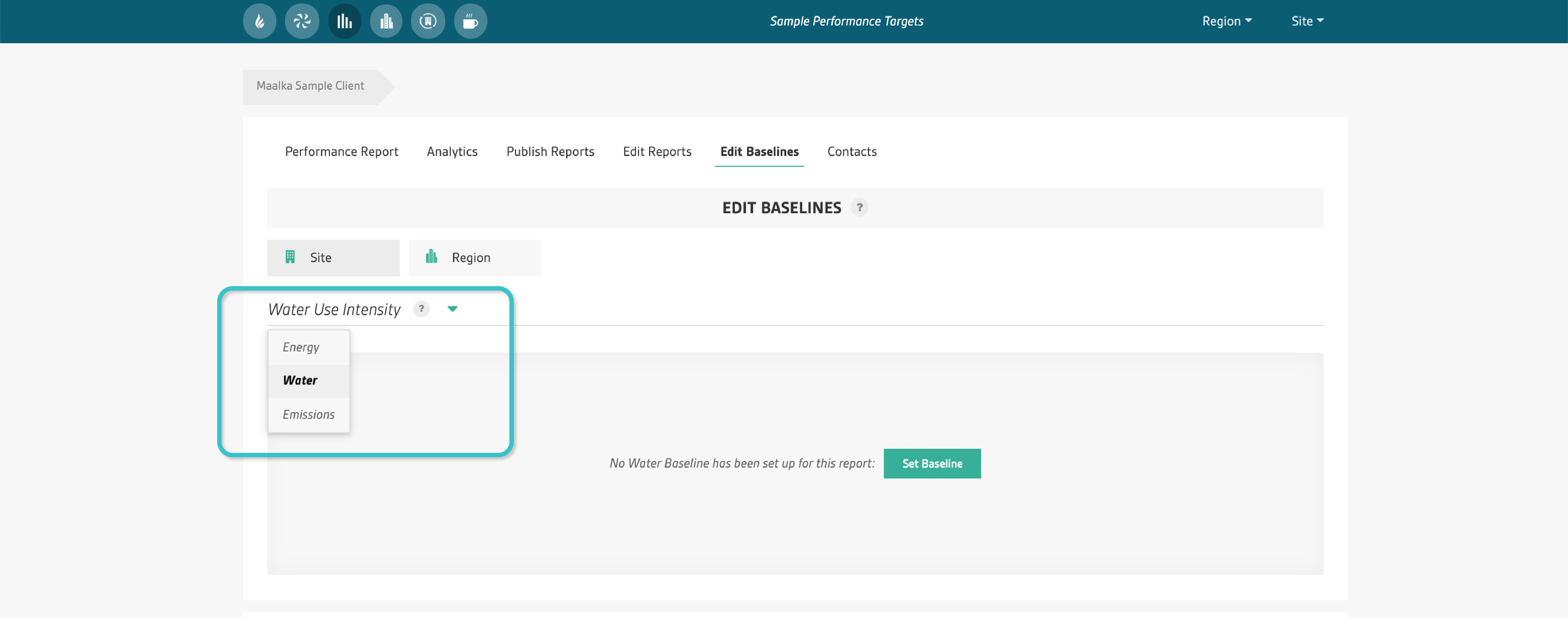Collapse the Water Use Intensity dropdown arrow
This screenshot has width=1568, height=618.
coord(452,309)
